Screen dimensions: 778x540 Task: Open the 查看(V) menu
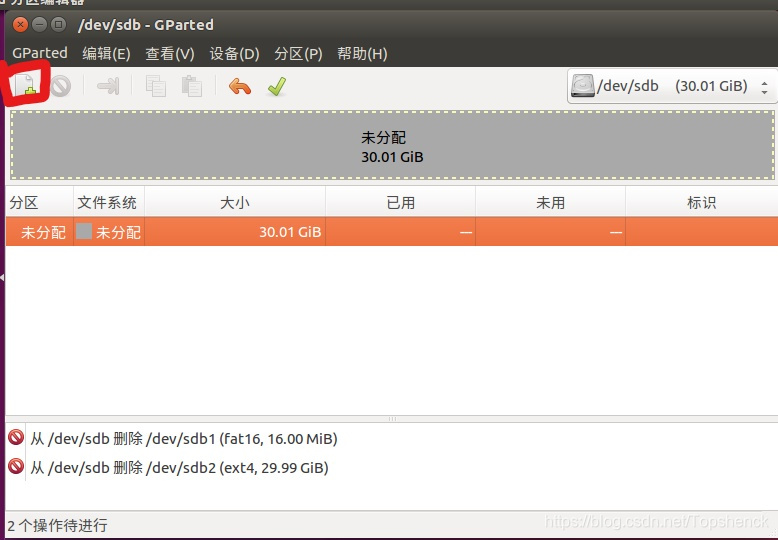pos(170,54)
